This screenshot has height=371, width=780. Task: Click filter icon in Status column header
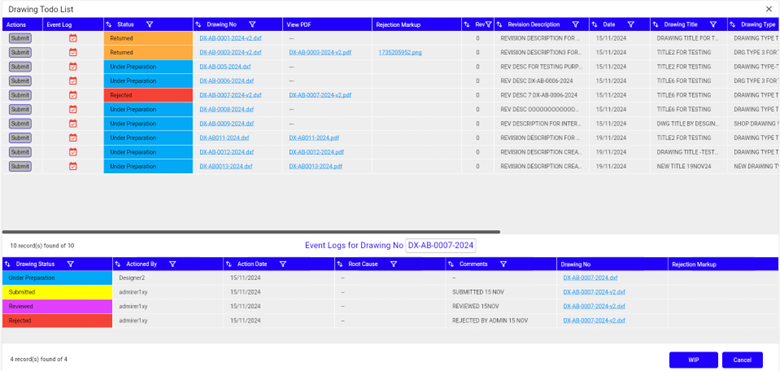pos(150,24)
